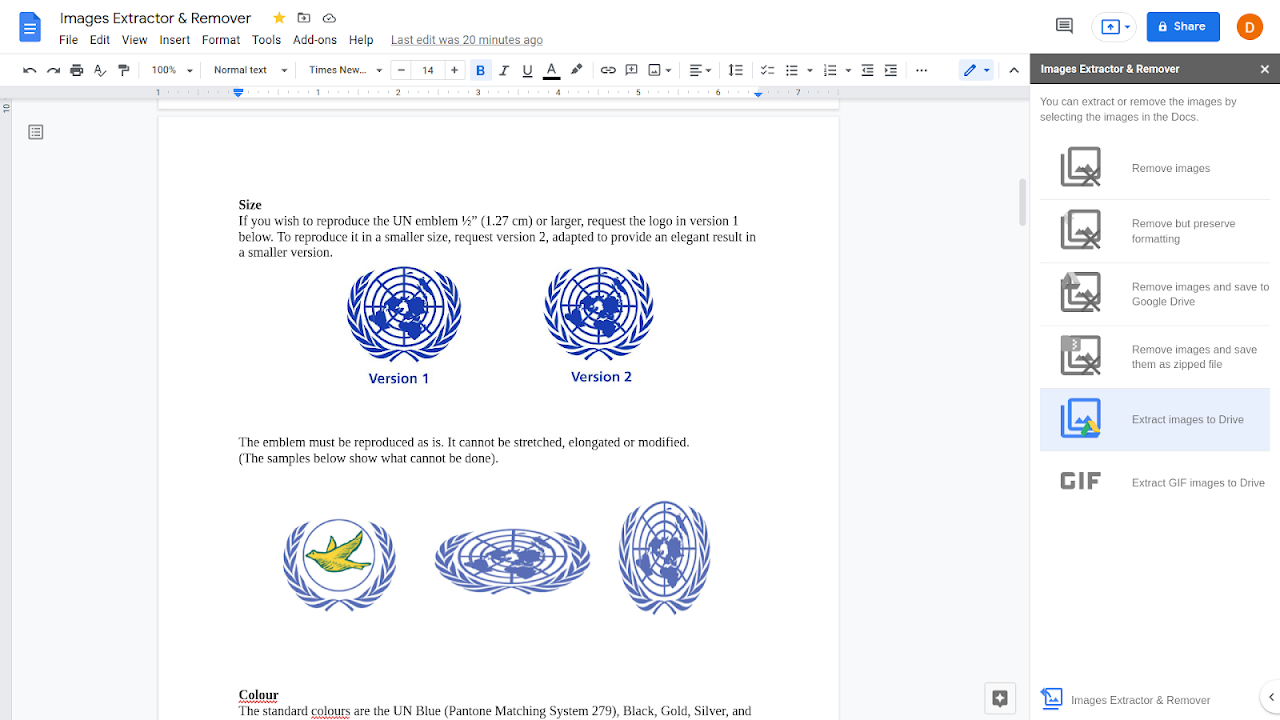1280x720 pixels.
Task: Select the yellow dove emblem image
Action: click(339, 564)
